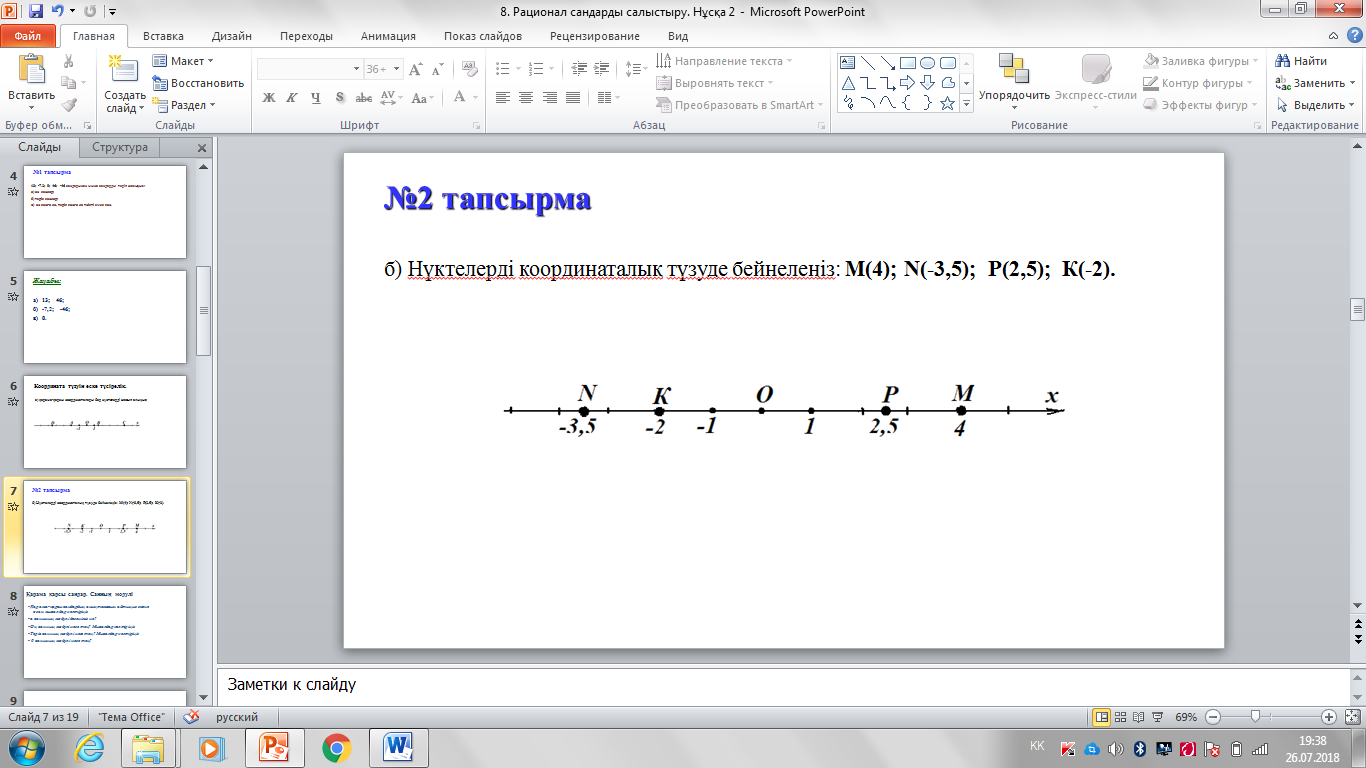1366x768 pixels.
Task: Click the Find binoculars icon (Найти)
Action: 1283,61
